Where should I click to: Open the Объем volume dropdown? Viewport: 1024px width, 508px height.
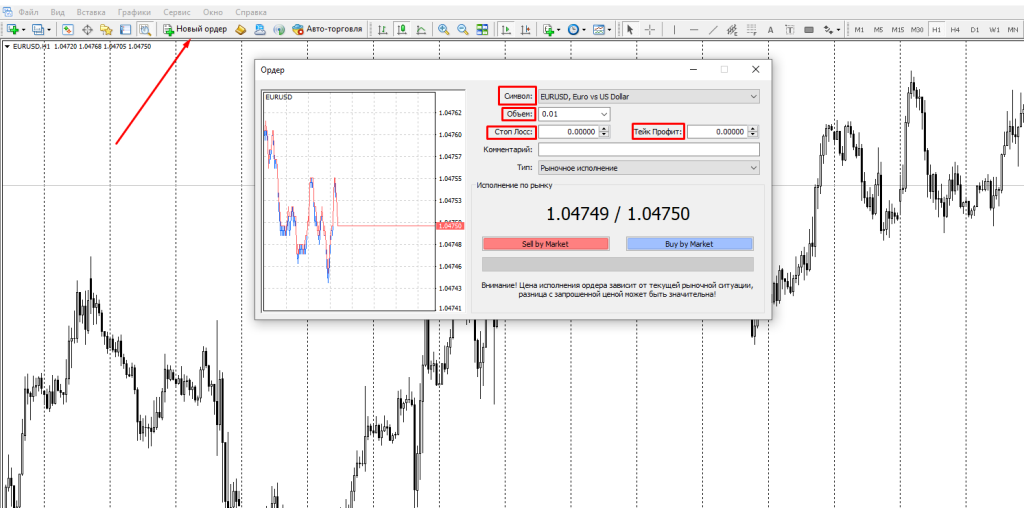click(603, 114)
